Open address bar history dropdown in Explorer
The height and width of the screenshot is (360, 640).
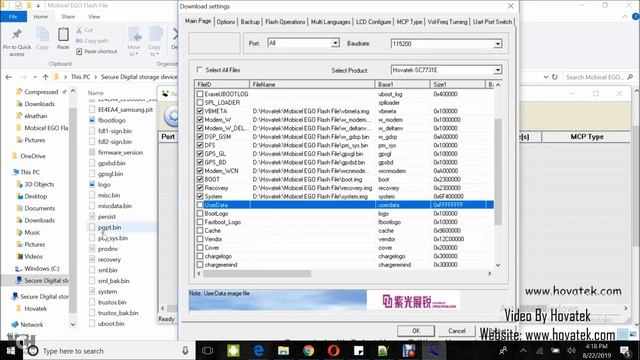tap(546, 77)
